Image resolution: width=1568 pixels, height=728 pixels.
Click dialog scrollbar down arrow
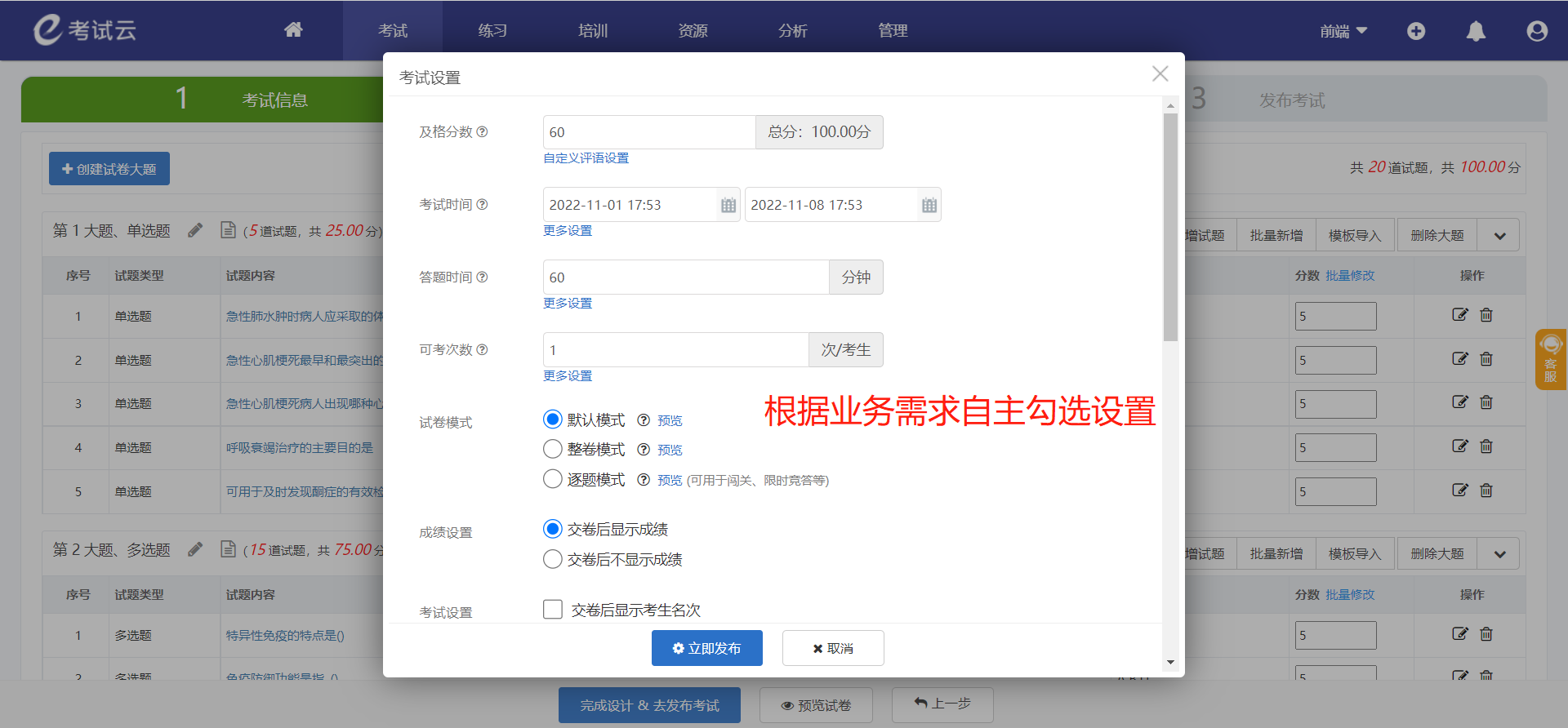coord(1171,662)
